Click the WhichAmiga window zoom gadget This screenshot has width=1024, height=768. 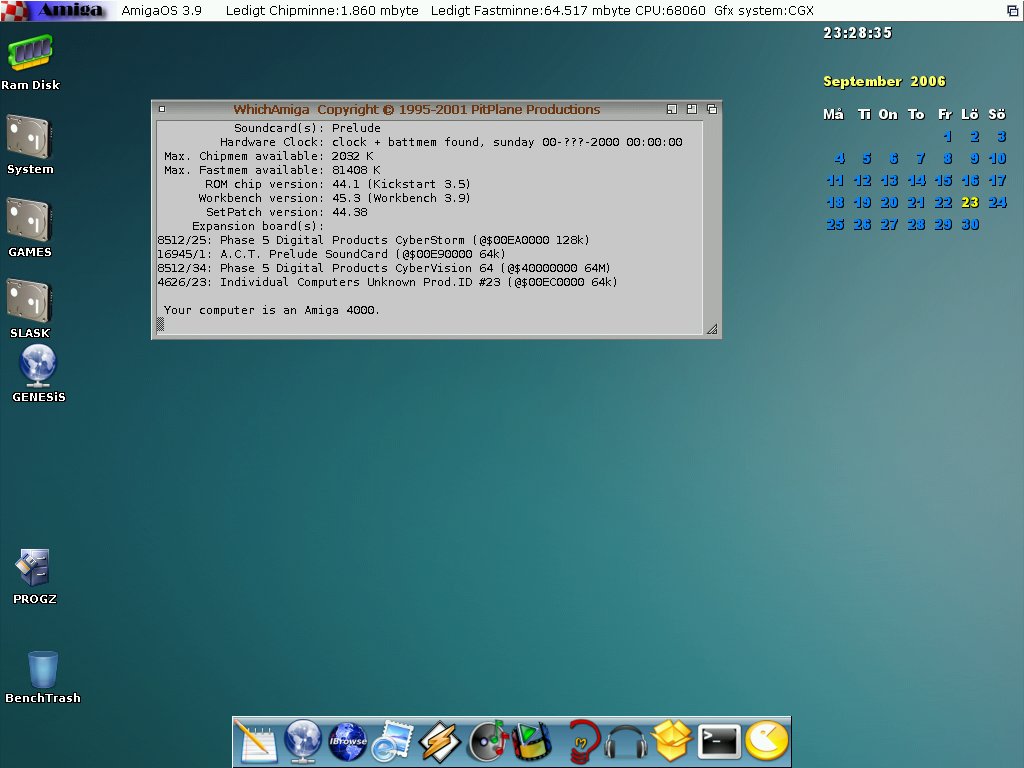tap(692, 109)
